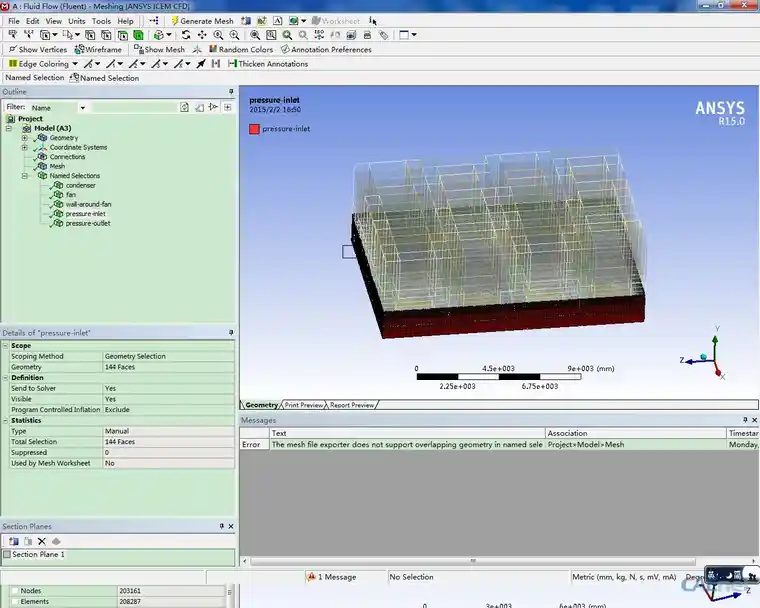The width and height of the screenshot is (760, 608).
Task: Close the Messages panel
Action: click(754, 420)
